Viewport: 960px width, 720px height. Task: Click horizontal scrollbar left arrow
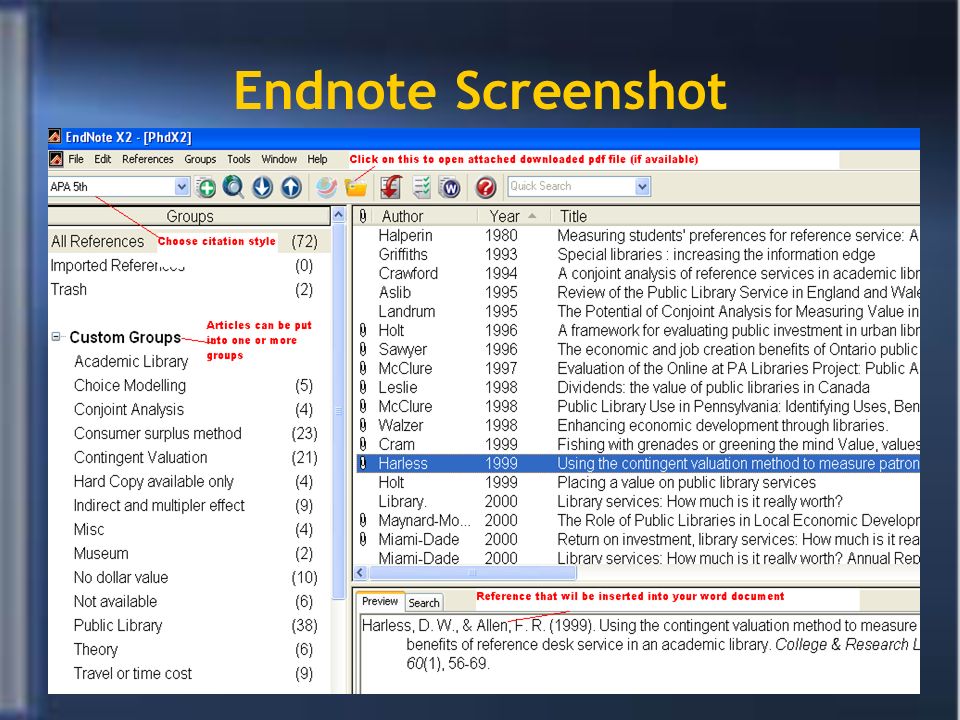tap(361, 573)
